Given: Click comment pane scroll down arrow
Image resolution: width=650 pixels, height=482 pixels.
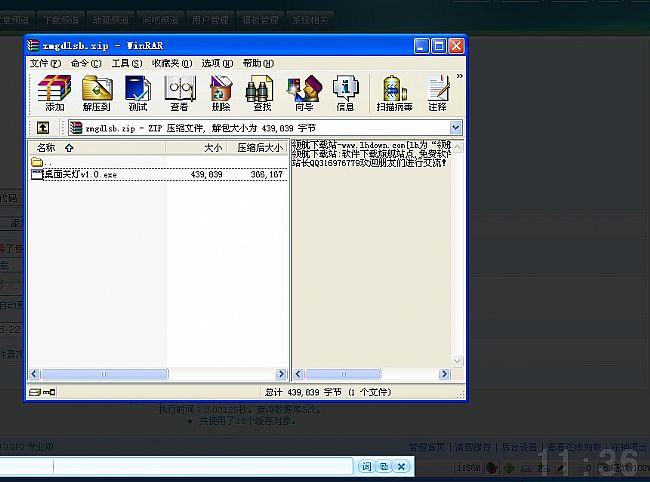Looking at the screenshot, I should (457, 361).
